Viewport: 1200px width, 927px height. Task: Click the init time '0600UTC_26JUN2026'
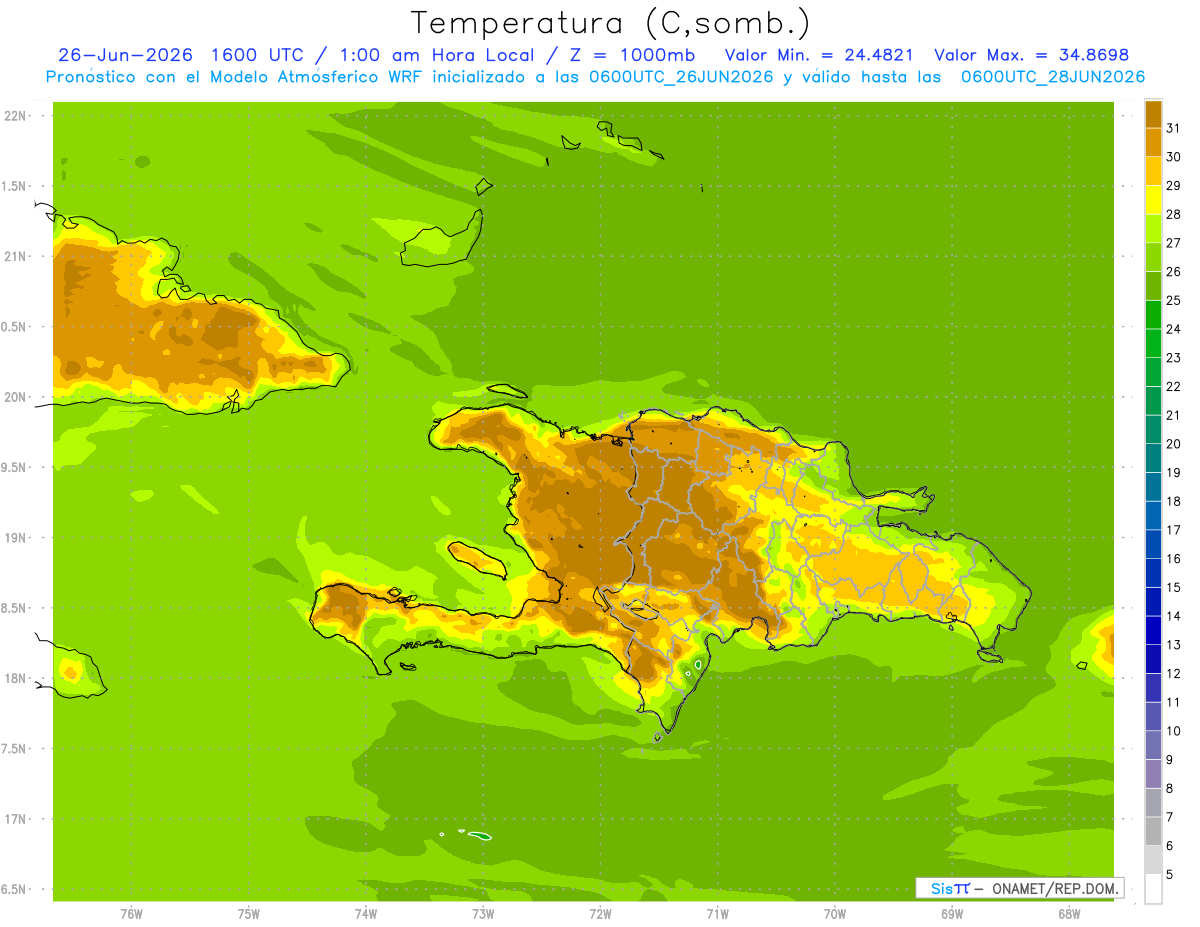(x=682, y=77)
